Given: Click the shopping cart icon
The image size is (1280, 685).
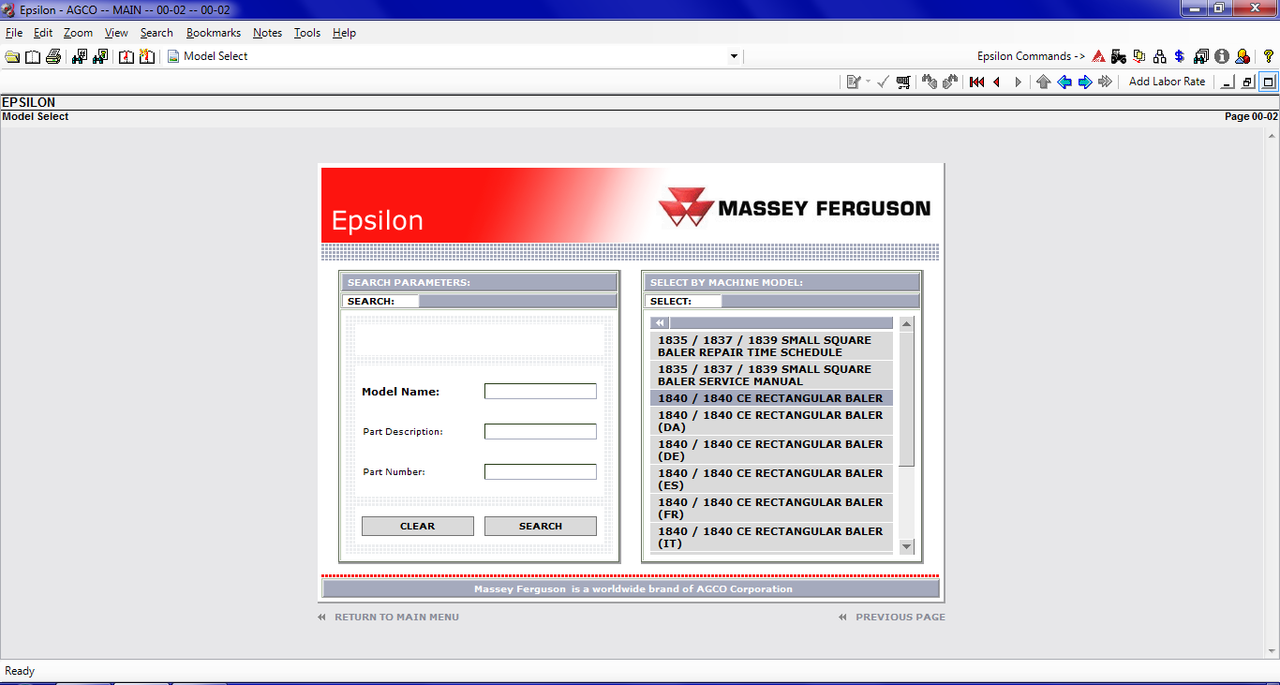Looking at the screenshot, I should coord(904,82).
